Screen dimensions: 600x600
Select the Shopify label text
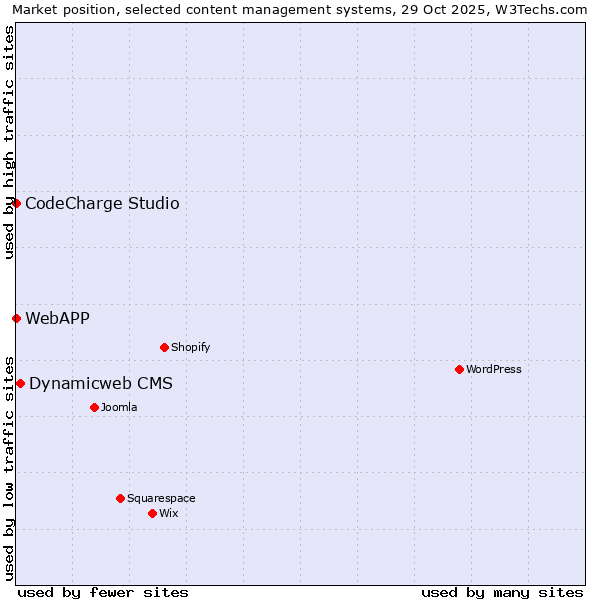click(190, 348)
